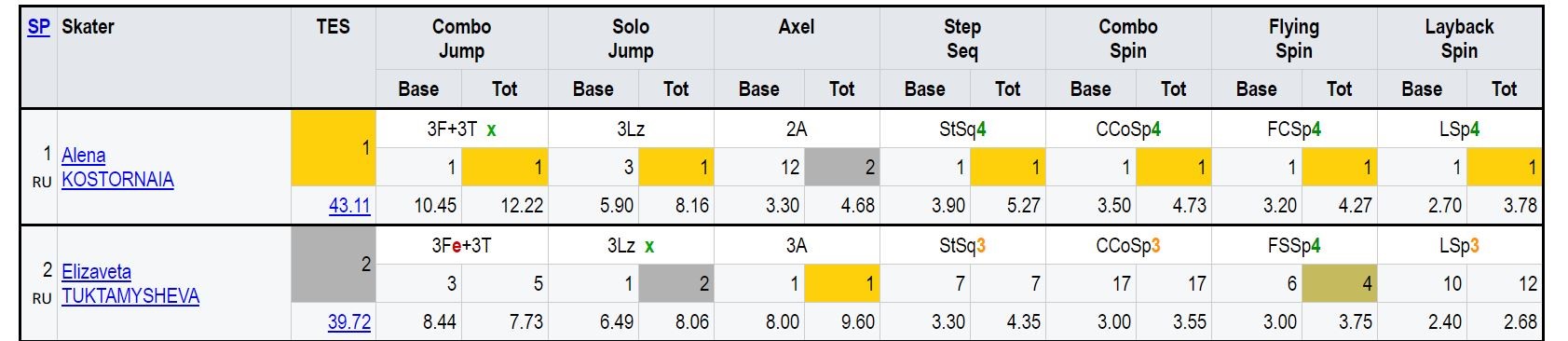Image resolution: width=1568 pixels, height=341 pixels.
Task: Open Kostornaia's 43.11 TES score link
Action: pos(349,206)
